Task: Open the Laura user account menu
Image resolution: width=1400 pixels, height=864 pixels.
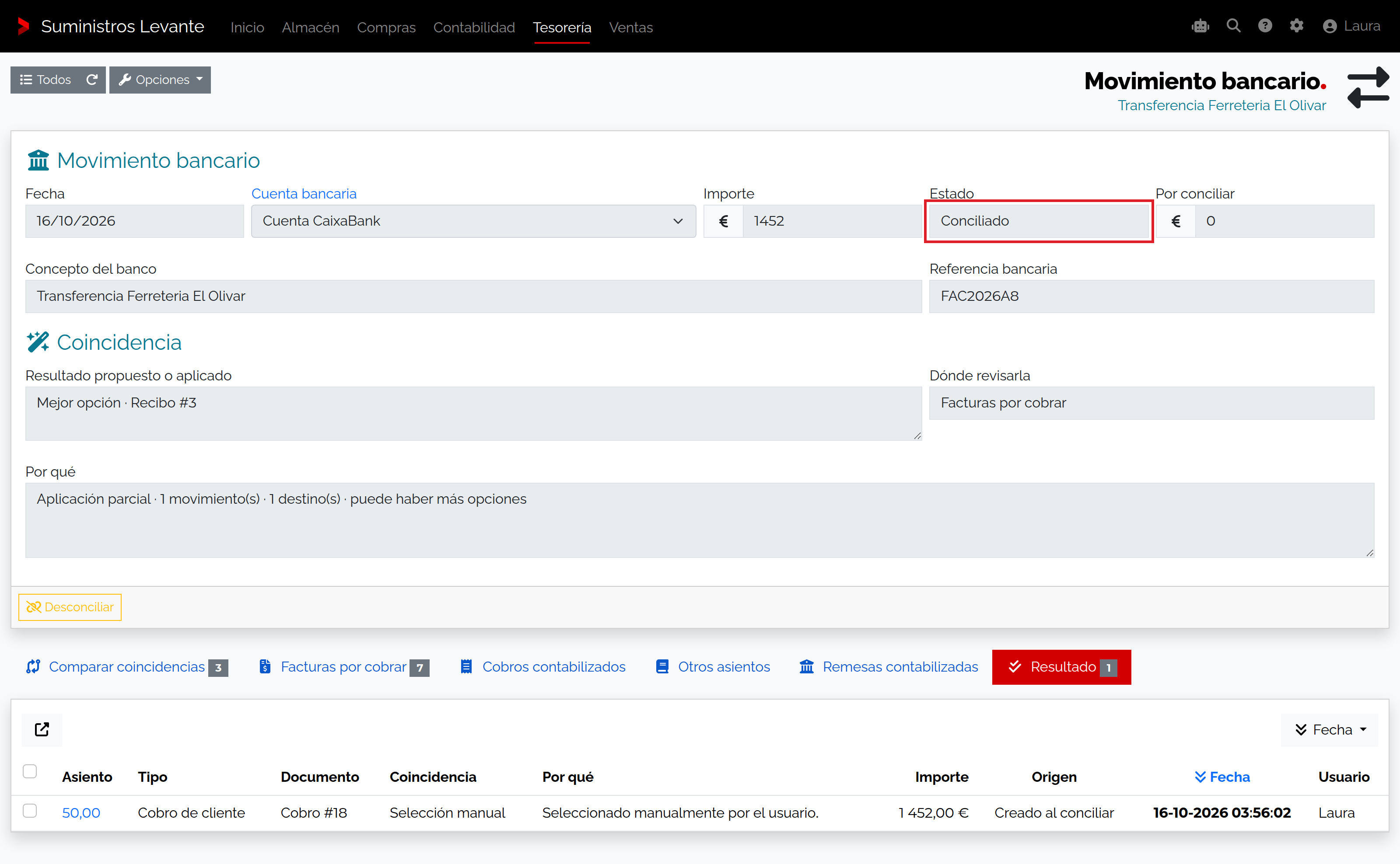Action: [1351, 26]
